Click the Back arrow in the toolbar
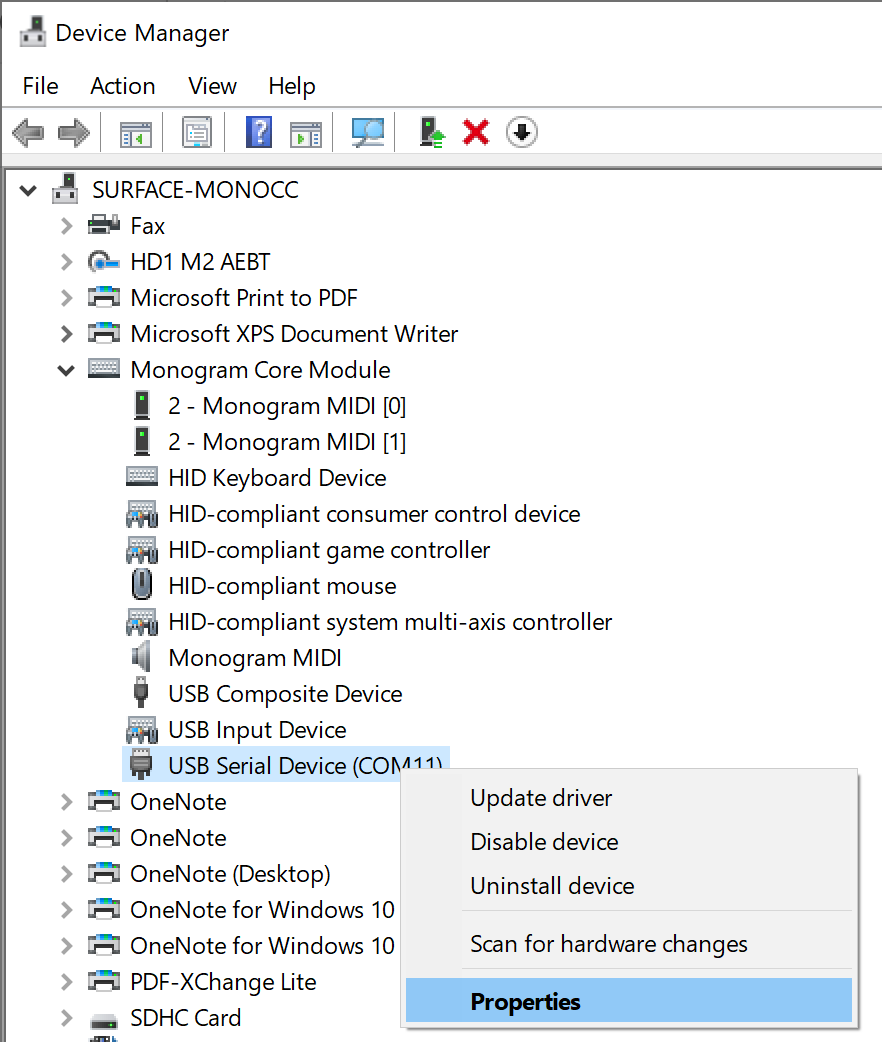882x1042 pixels. (x=29, y=132)
